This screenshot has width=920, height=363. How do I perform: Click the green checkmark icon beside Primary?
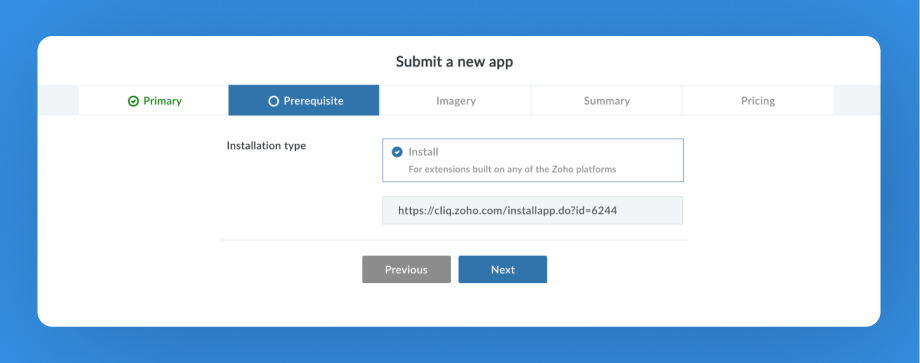pos(133,101)
